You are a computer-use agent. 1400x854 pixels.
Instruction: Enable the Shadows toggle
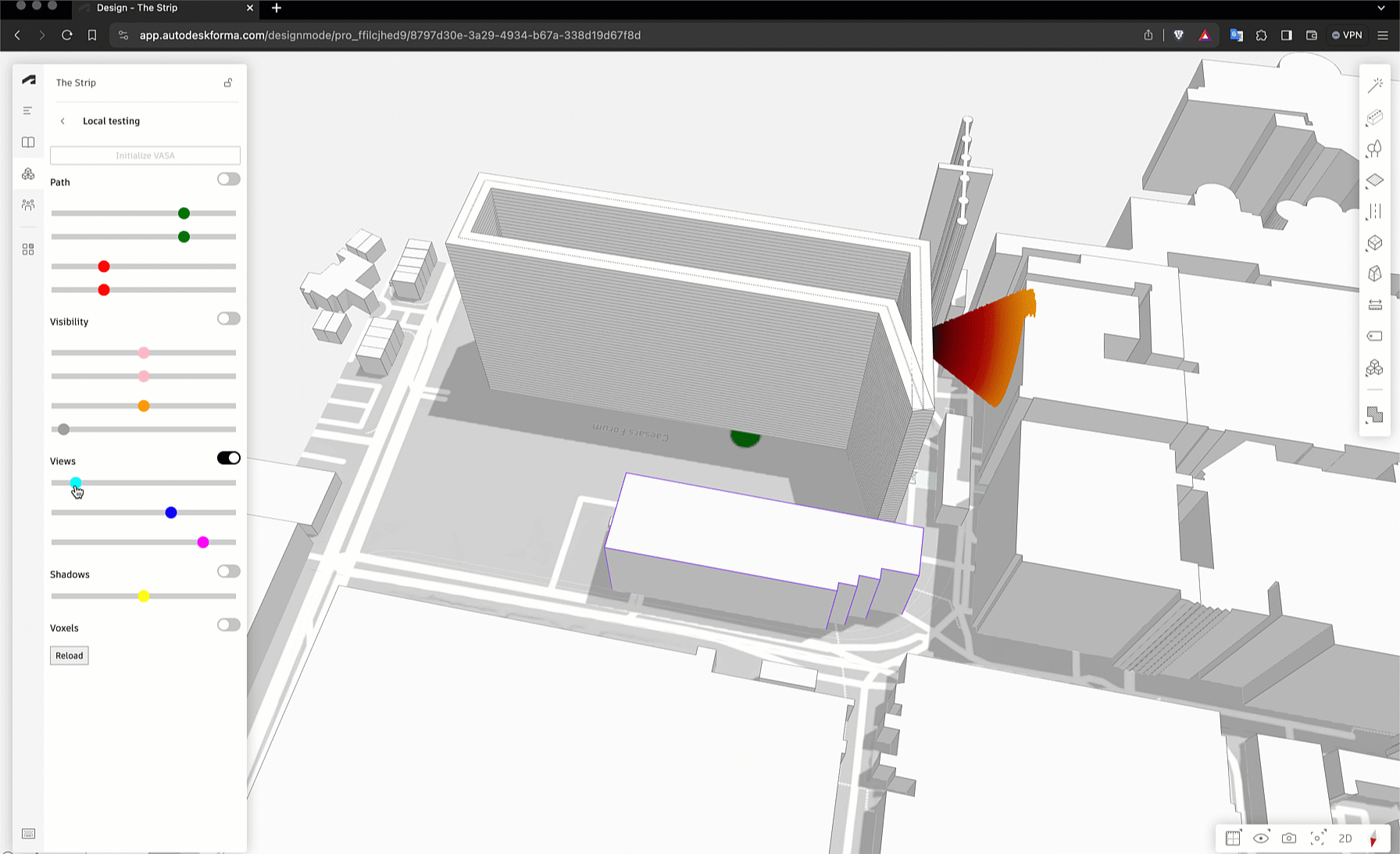228,571
